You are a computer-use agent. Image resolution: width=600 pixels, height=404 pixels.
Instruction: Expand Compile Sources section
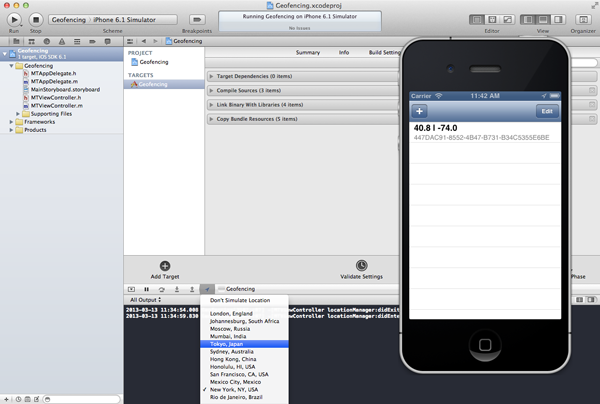(x=211, y=91)
